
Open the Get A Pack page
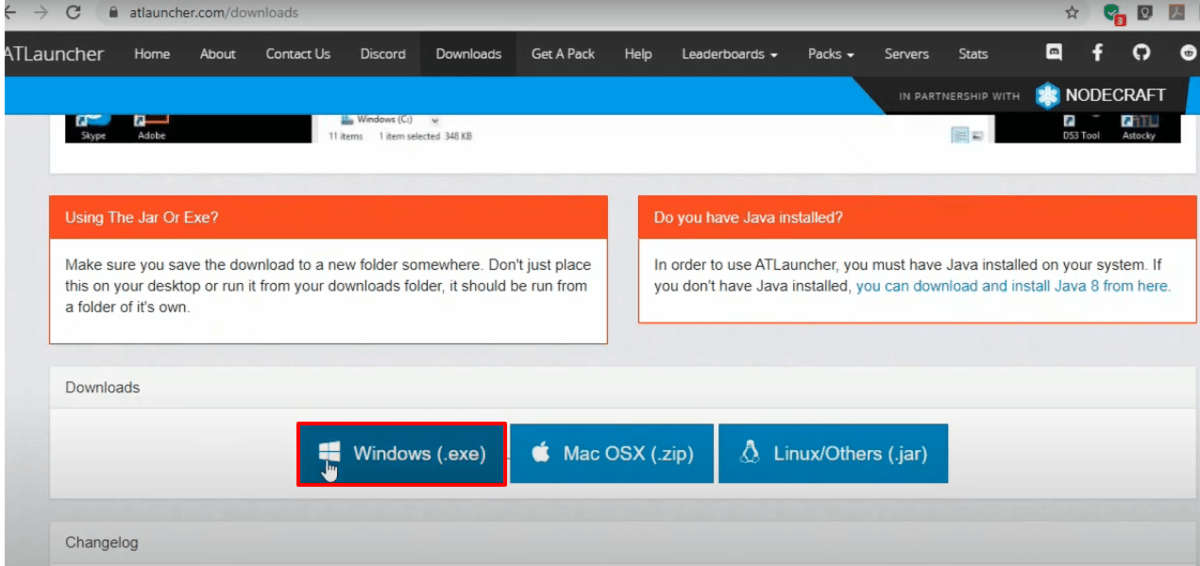pyautogui.click(x=563, y=54)
